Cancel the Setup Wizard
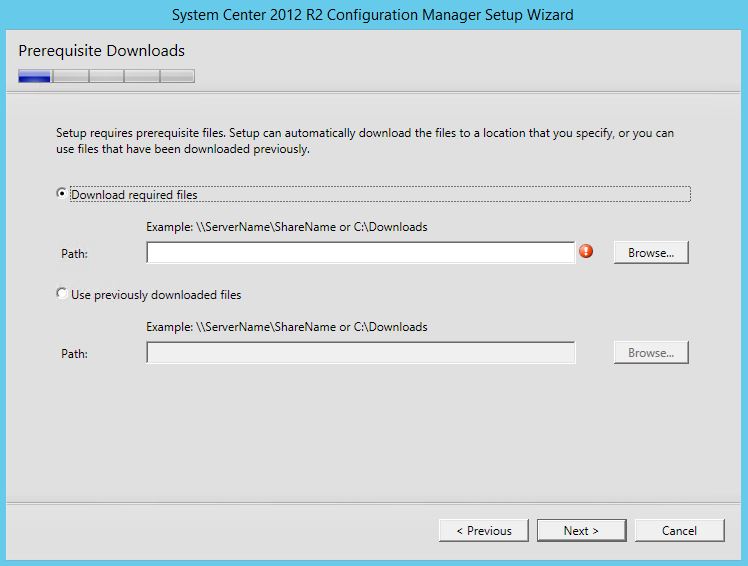Screen dimensions: 748x566 point(679,530)
